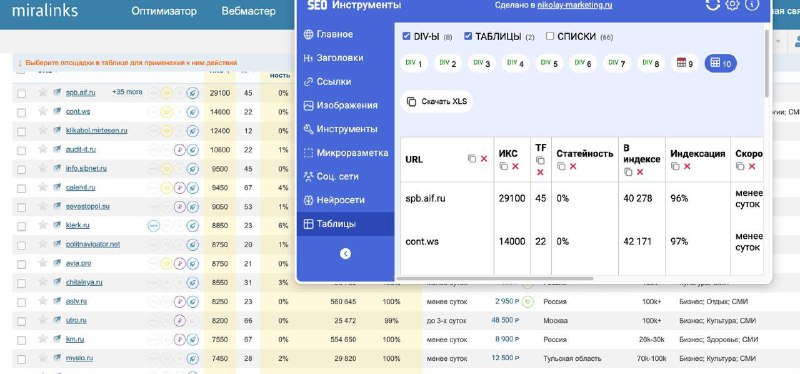This screenshot has width=800, height=374.
Task: Expand the +35 more link for spb.aif.ru
Action: [x=127, y=92]
